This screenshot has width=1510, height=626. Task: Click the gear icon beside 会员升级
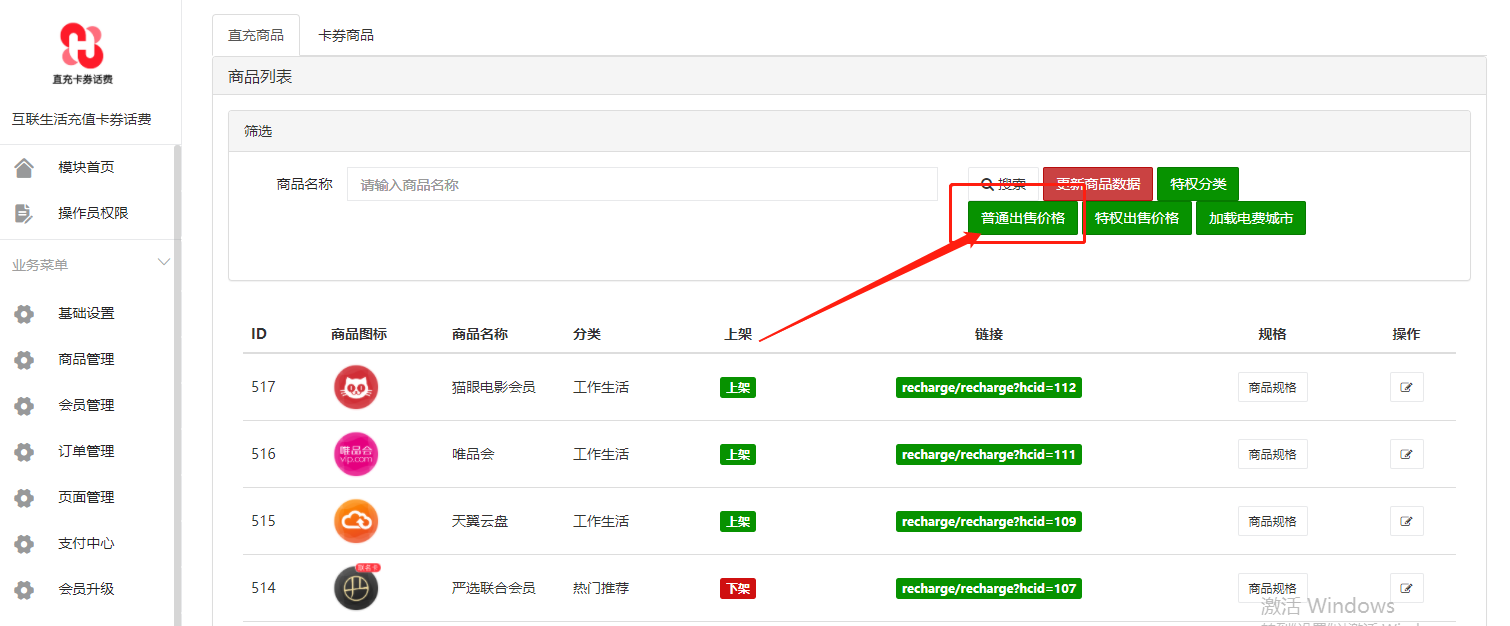tap(24, 590)
